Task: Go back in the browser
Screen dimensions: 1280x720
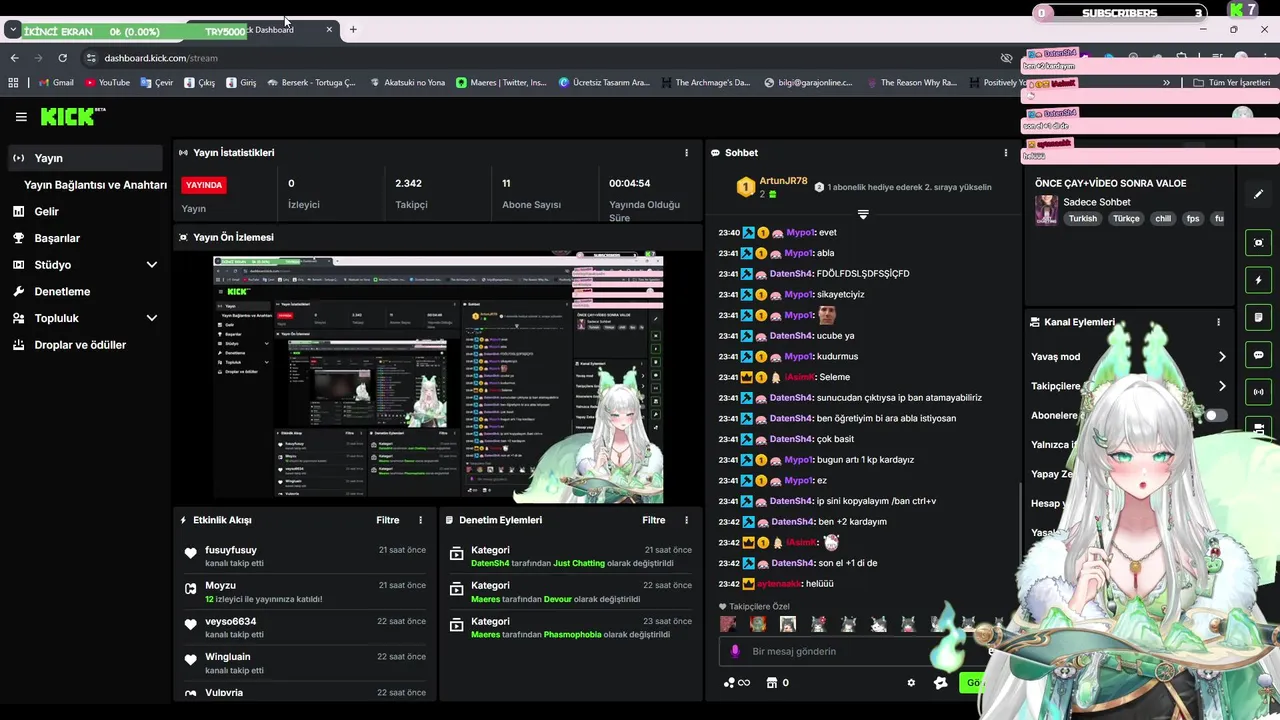Action: (14, 58)
